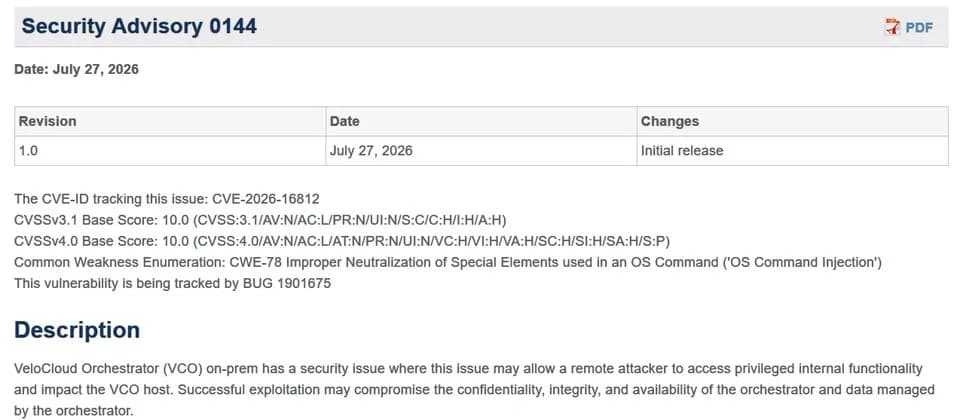Image resolution: width=960 pixels, height=420 pixels.
Task: Click the last description line about orchestrator
Action: pos(73,411)
